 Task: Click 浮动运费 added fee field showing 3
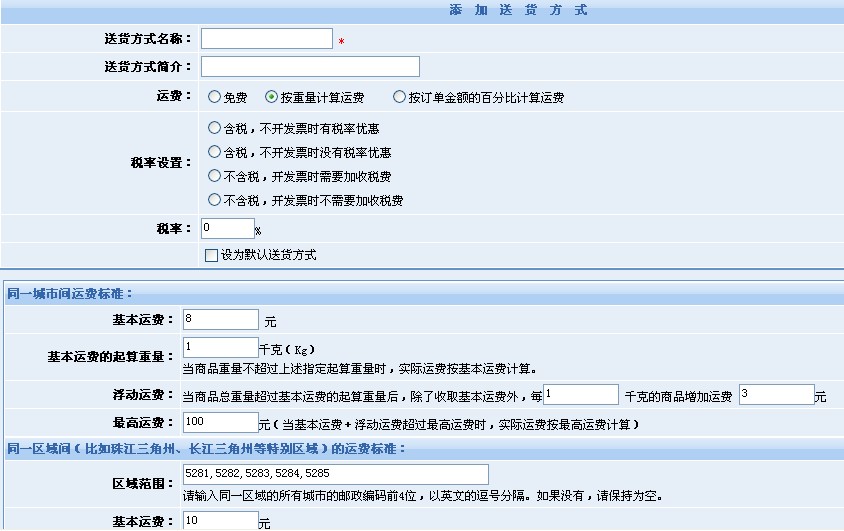tap(776, 395)
